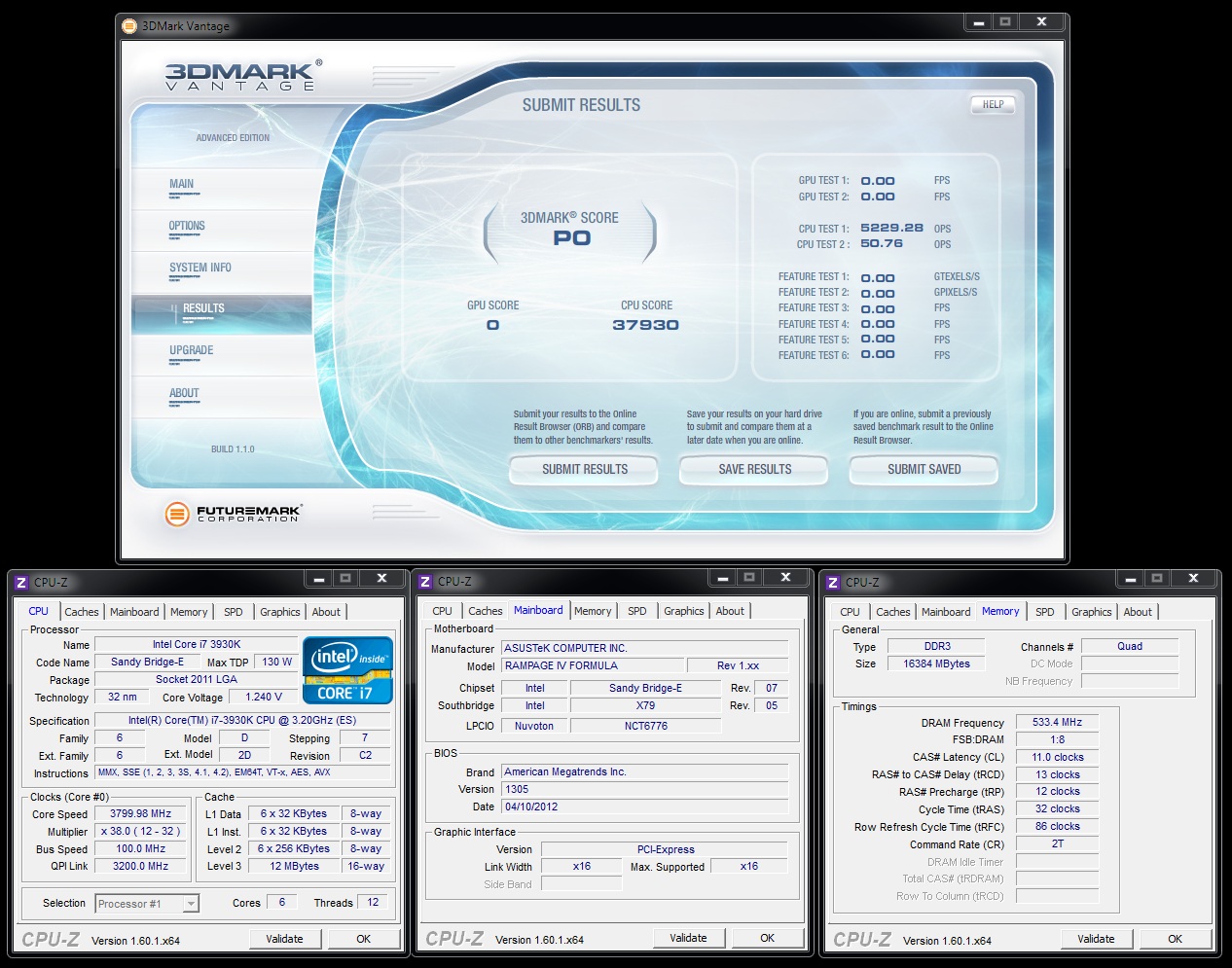Click the memory size value 16384 MBytes
The width and height of the screenshot is (1232, 968).
coord(936,663)
